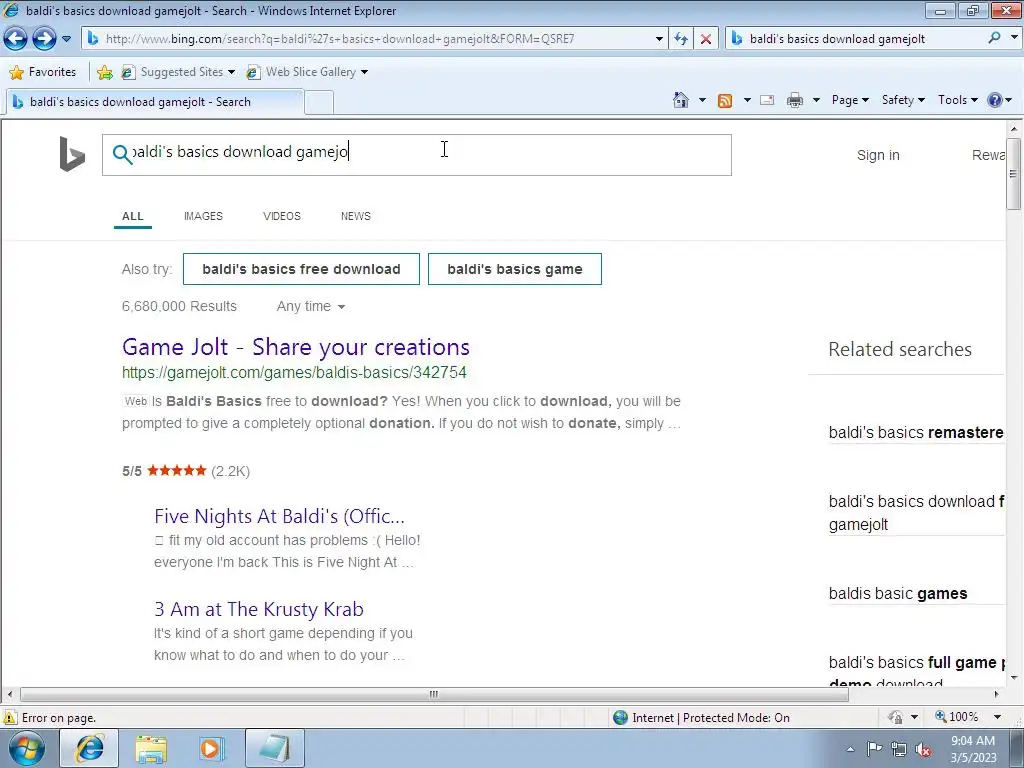Click the Home icon in command bar
The width and height of the screenshot is (1024, 768).
(680, 100)
